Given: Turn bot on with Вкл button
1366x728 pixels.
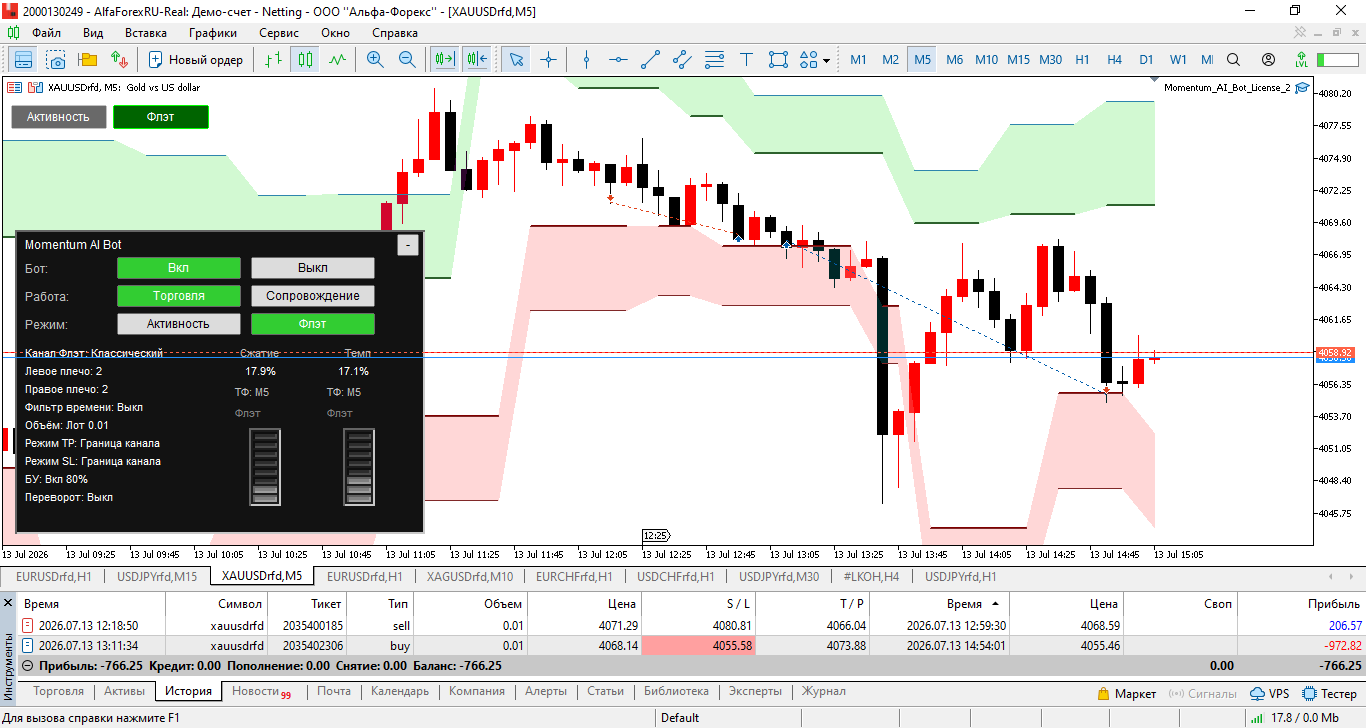Looking at the screenshot, I should coord(178,268).
